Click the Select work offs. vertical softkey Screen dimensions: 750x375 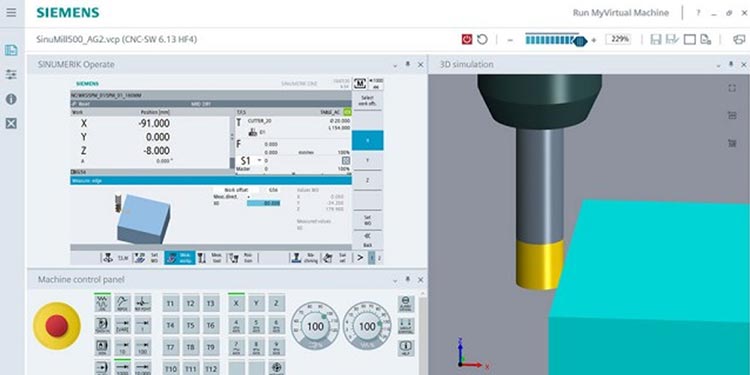coord(367,100)
